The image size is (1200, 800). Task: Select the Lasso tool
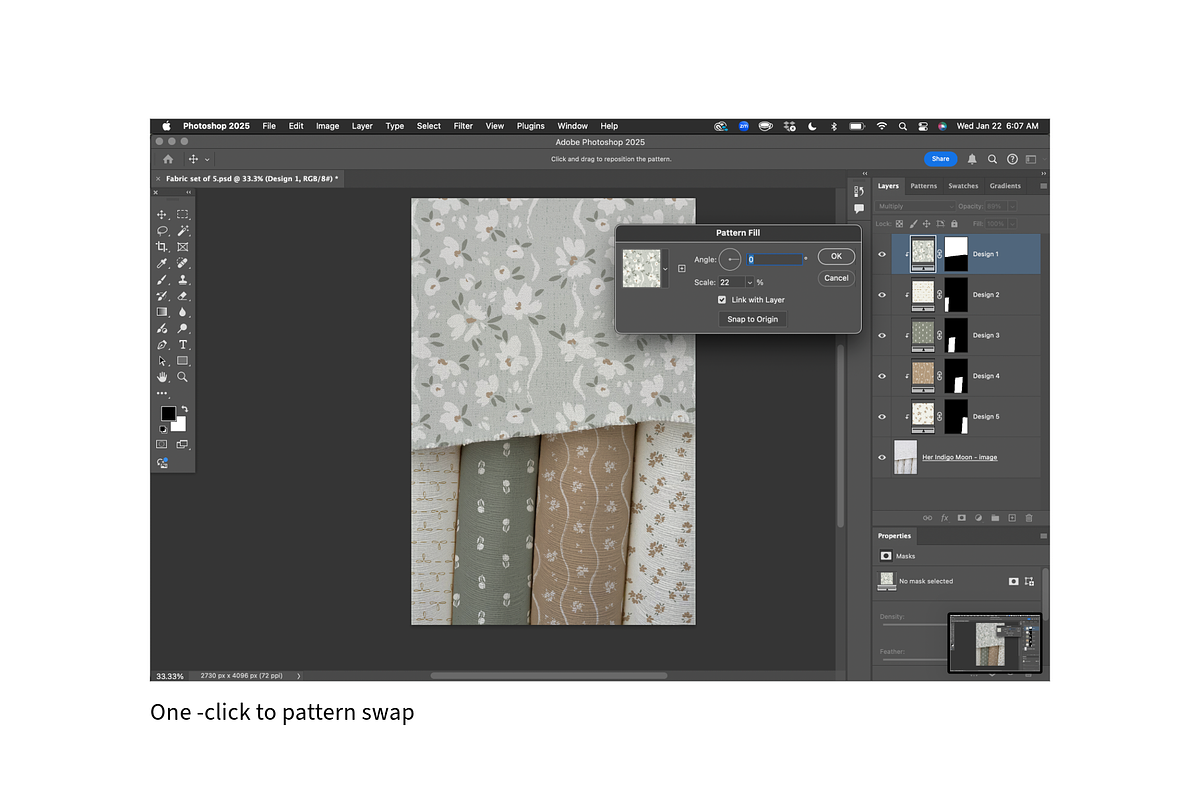tap(162, 230)
